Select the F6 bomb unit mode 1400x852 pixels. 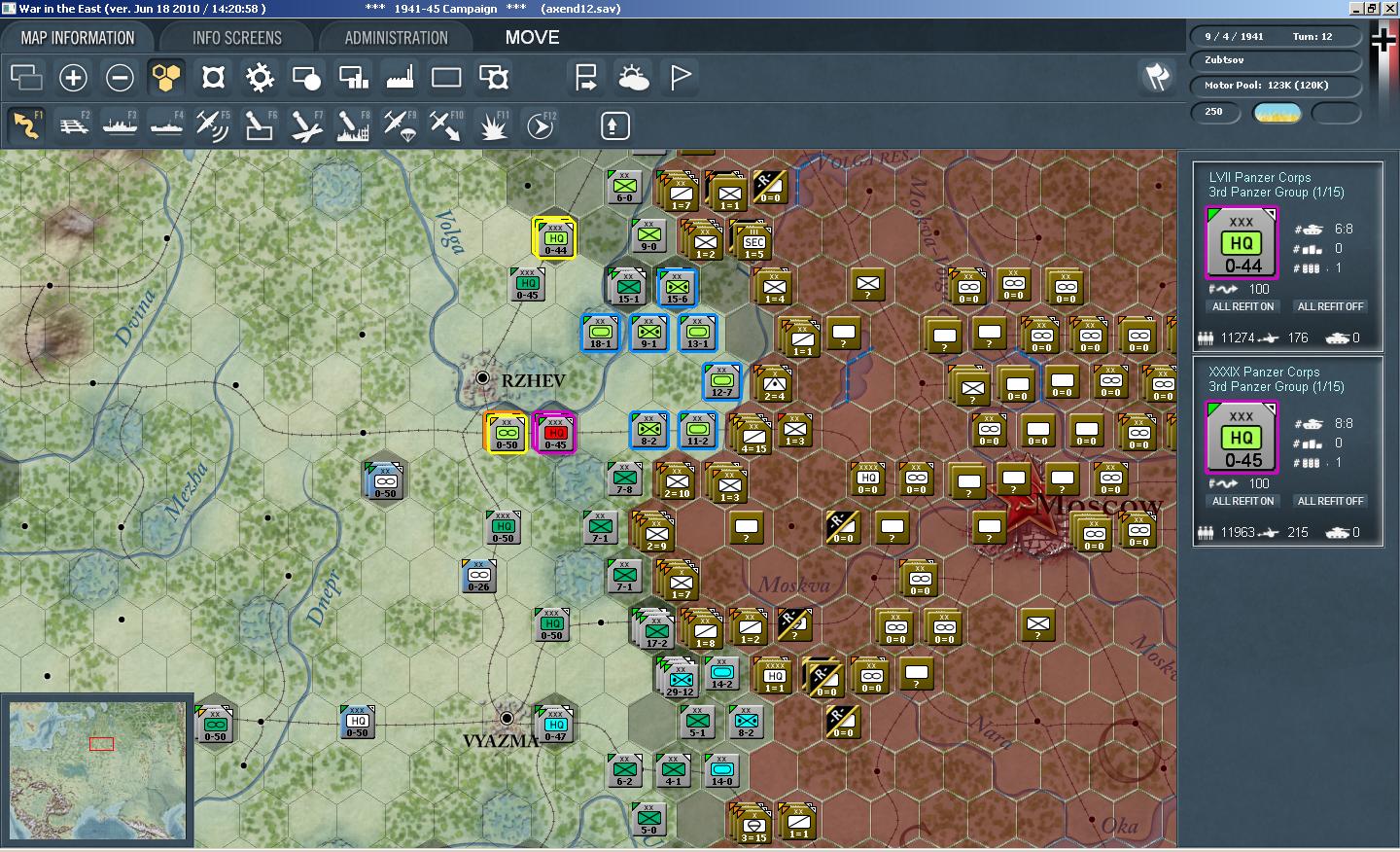[x=260, y=125]
